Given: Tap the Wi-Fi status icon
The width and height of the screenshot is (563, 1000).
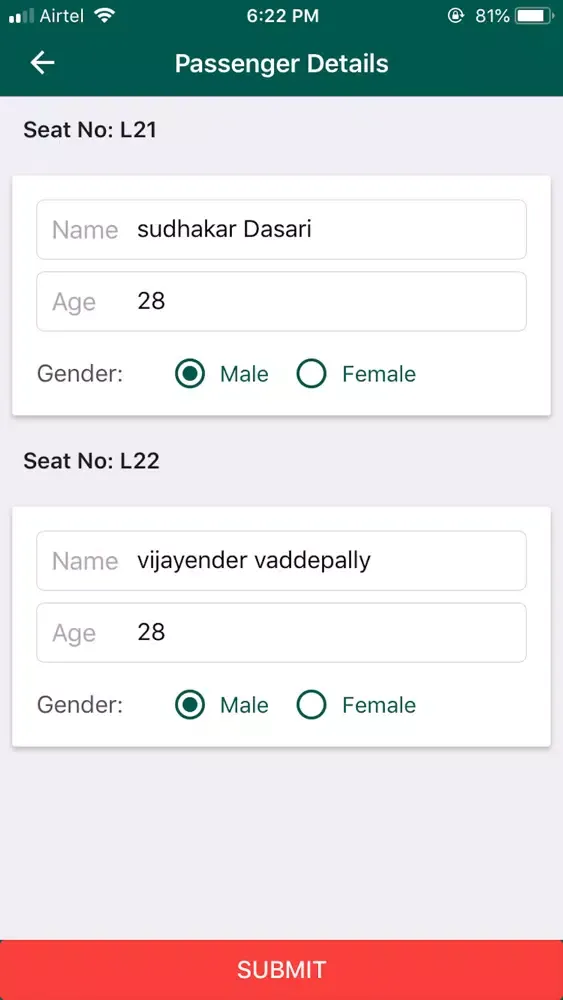Looking at the screenshot, I should (x=103, y=16).
